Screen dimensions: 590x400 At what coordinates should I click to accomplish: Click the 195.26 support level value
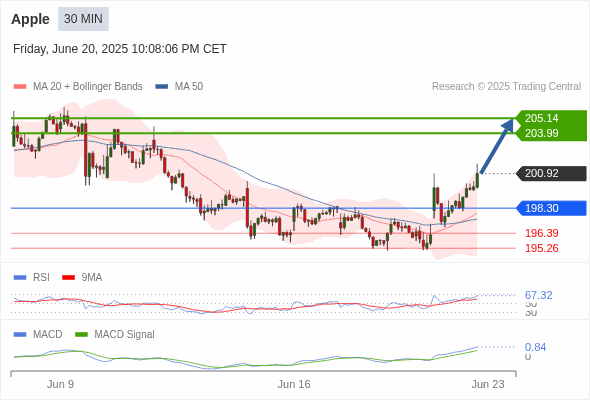[542, 248]
